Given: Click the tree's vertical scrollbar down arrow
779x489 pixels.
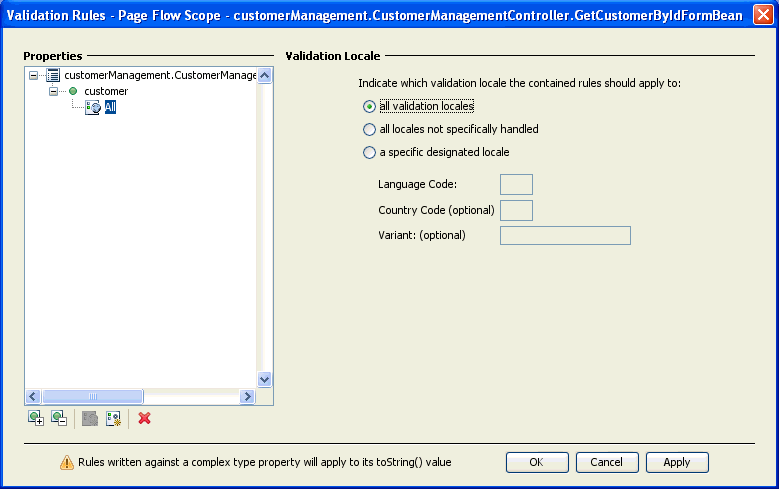Looking at the screenshot, I should pos(265,380).
